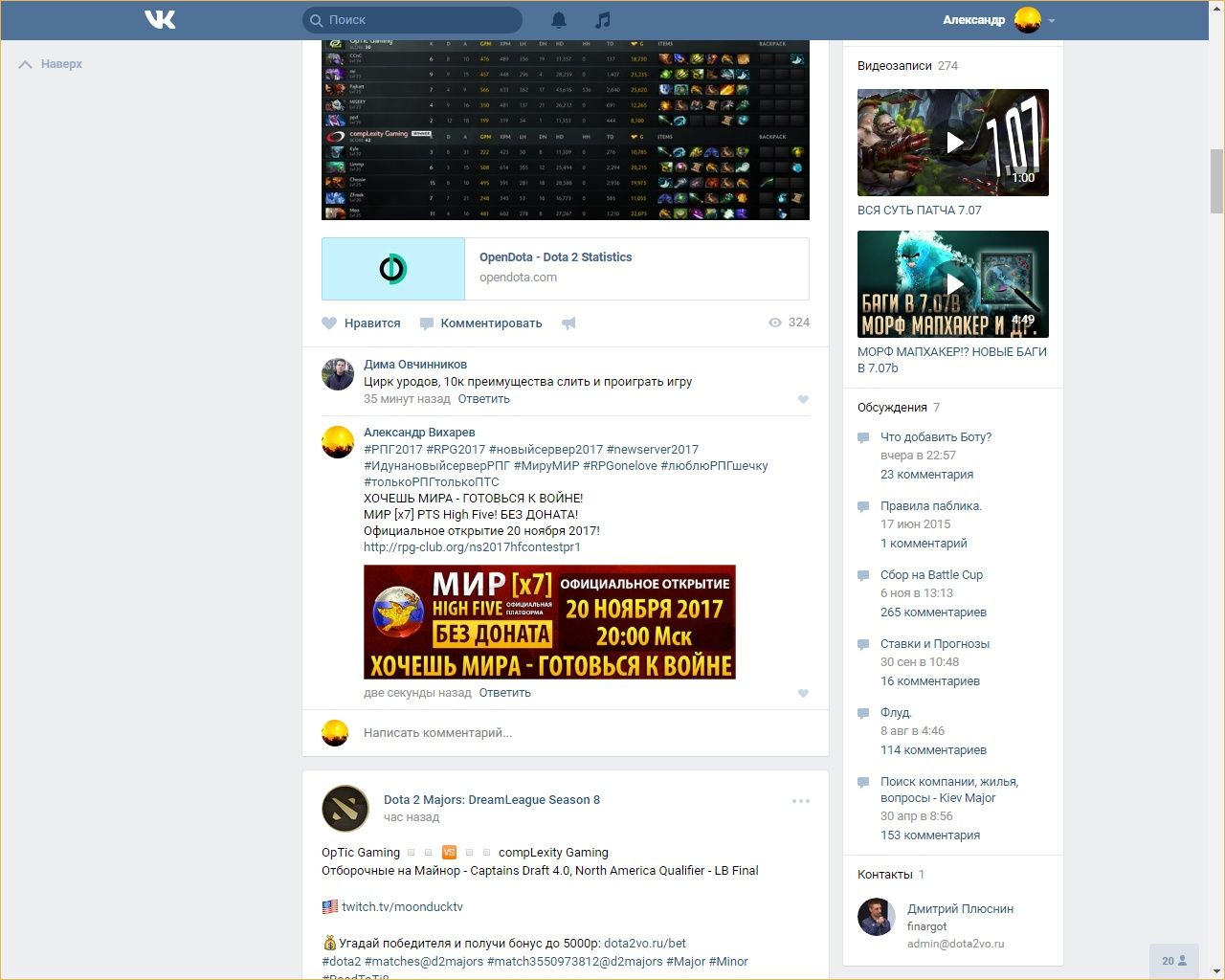Open the Dota 2 group avatar

point(345,808)
